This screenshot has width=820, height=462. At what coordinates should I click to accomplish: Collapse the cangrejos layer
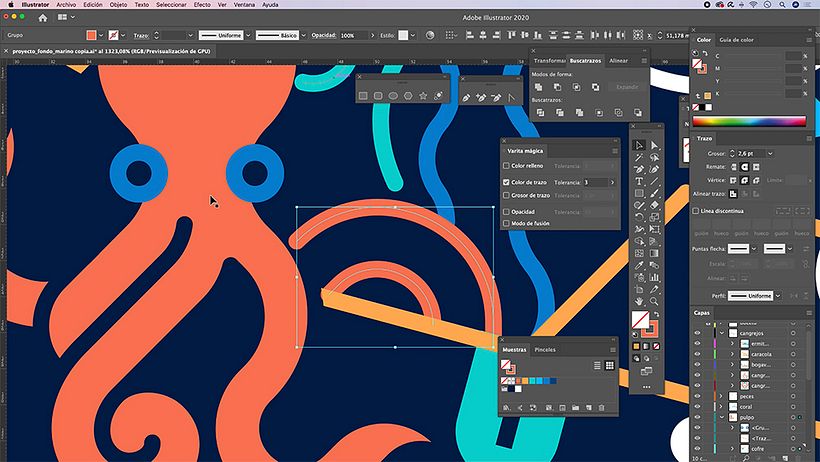tap(722, 333)
